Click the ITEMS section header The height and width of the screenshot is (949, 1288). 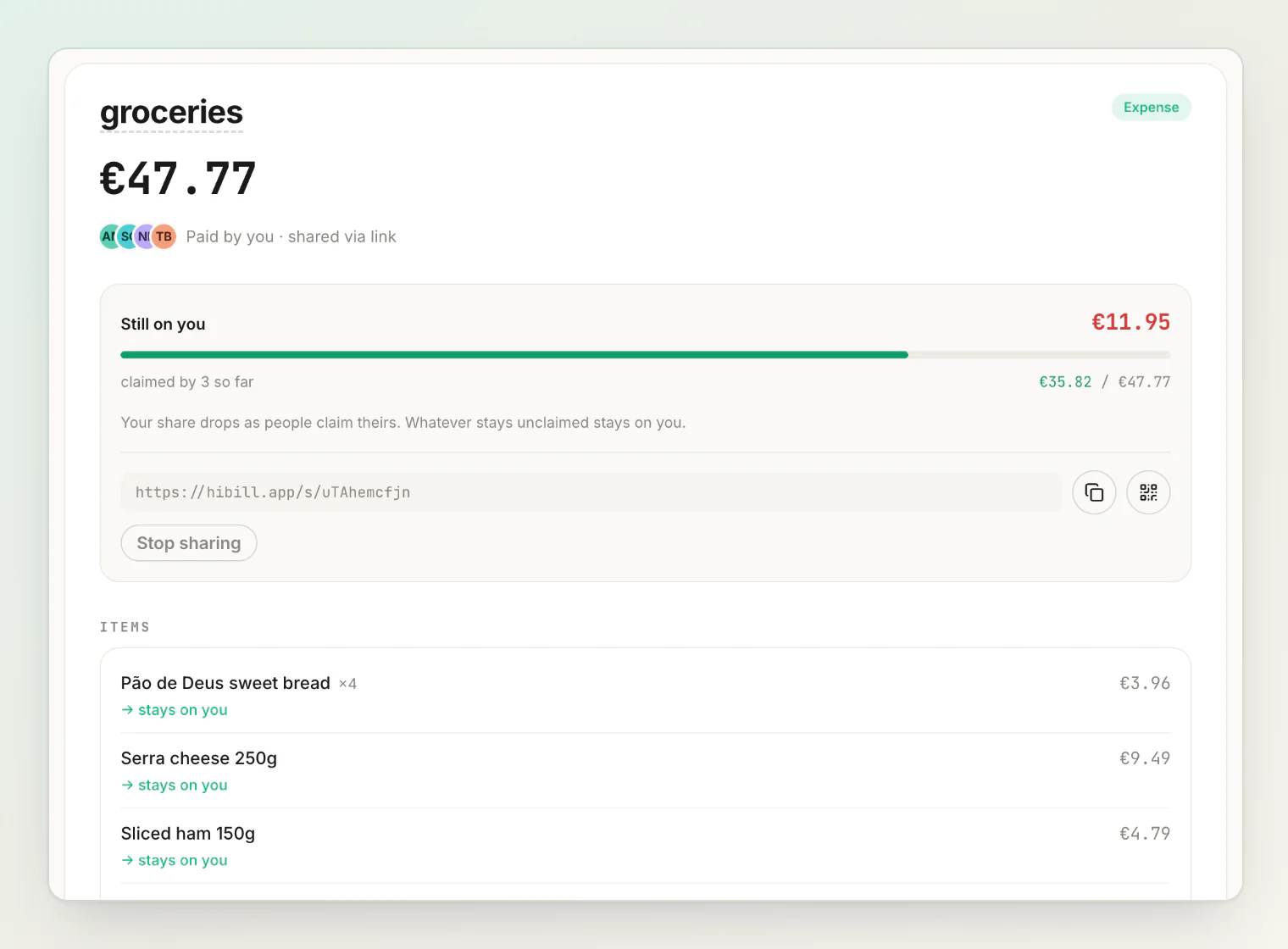click(125, 627)
